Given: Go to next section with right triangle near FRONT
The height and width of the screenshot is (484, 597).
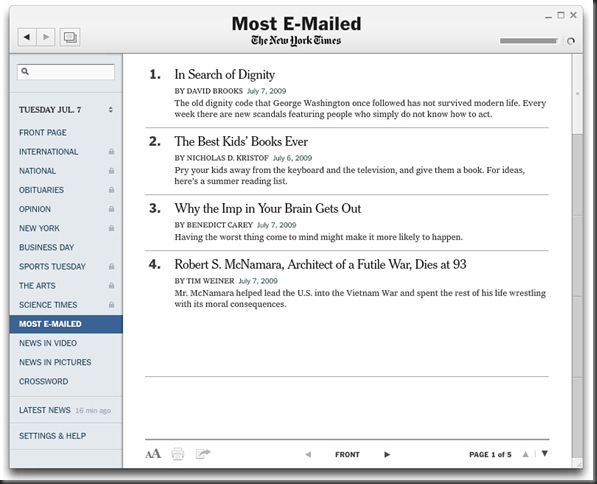Looking at the screenshot, I should click(387, 454).
